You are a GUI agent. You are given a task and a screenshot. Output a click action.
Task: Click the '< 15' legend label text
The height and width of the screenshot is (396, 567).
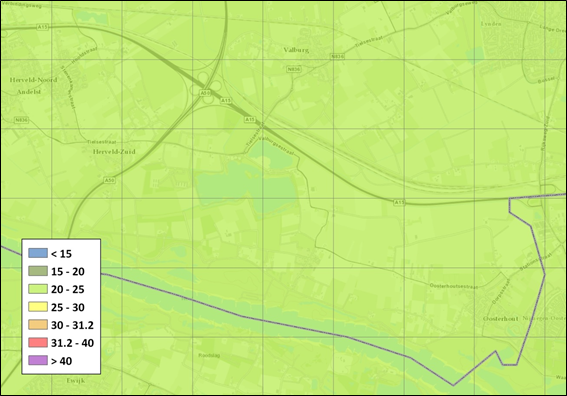[x=61, y=254]
